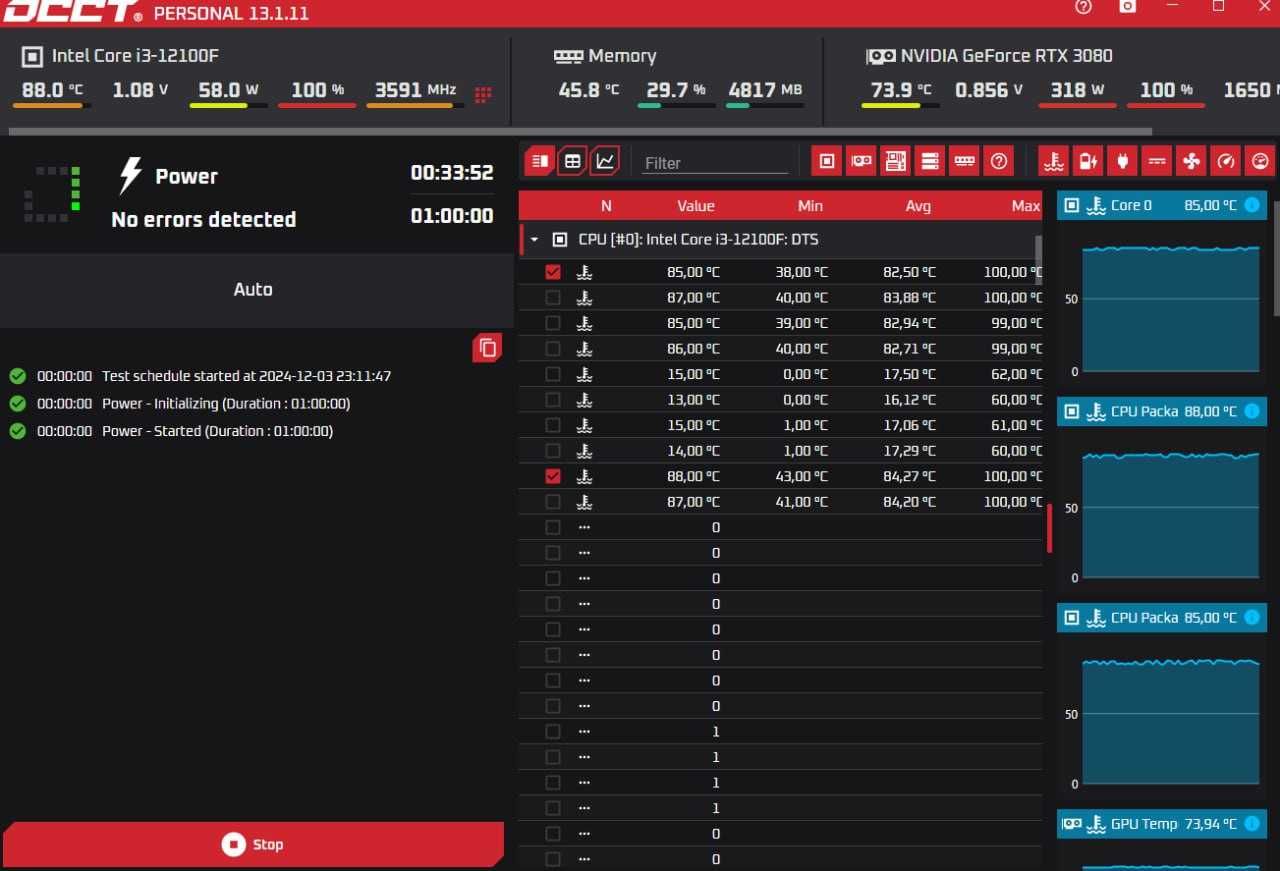Show clock frequency sensors only
Image resolution: width=1280 pixels, height=871 pixels.
[1260, 161]
